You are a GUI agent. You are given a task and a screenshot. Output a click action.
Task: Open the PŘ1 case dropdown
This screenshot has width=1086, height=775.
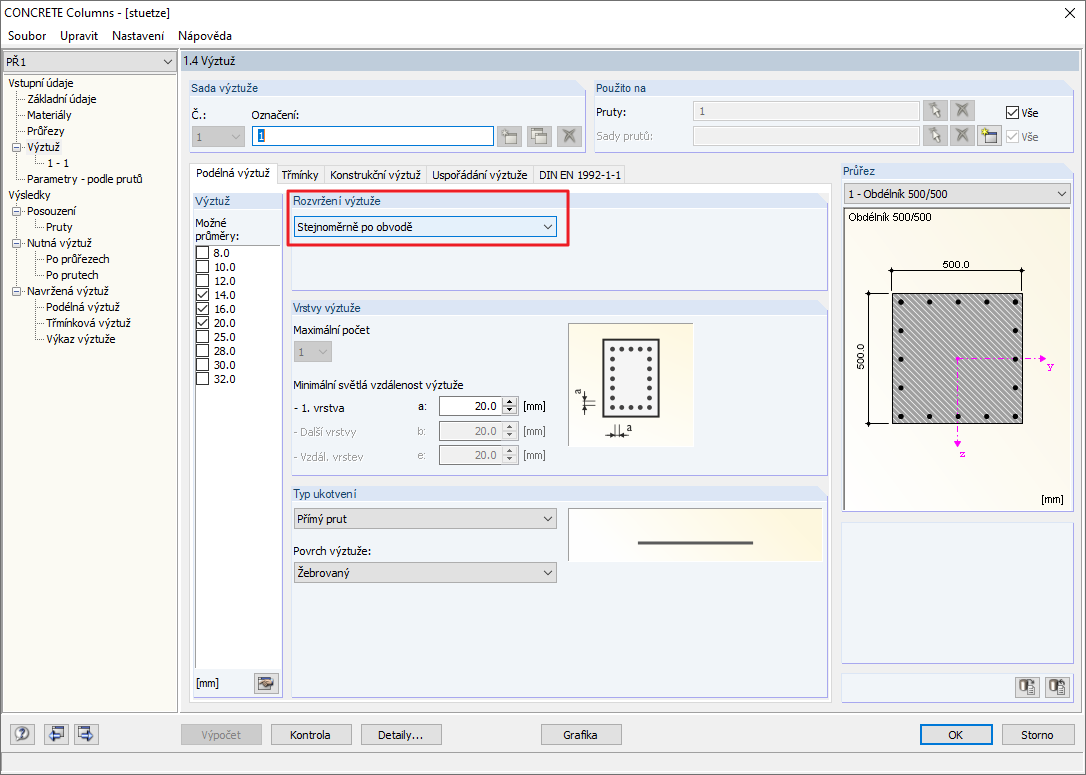89,62
